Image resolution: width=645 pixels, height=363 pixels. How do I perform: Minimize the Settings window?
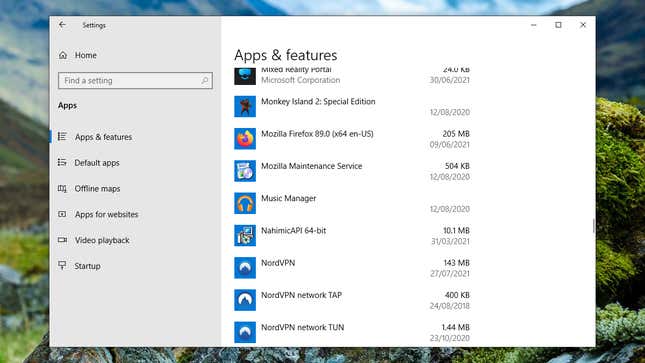pyautogui.click(x=534, y=25)
